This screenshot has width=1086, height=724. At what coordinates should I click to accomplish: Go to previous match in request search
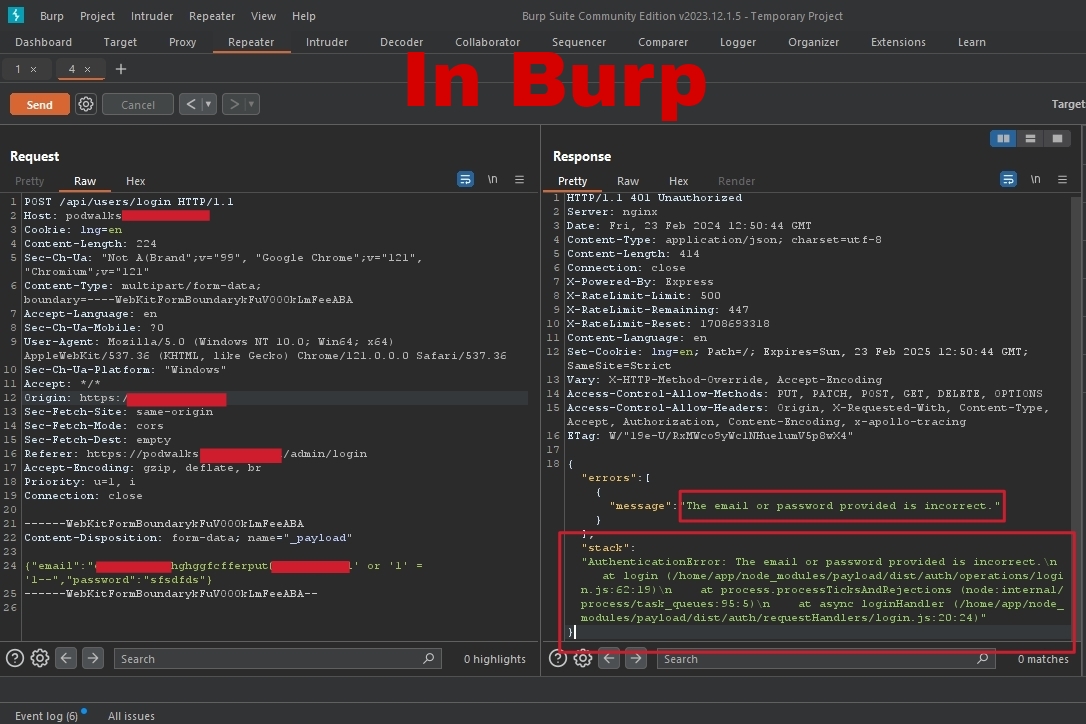click(x=66, y=658)
